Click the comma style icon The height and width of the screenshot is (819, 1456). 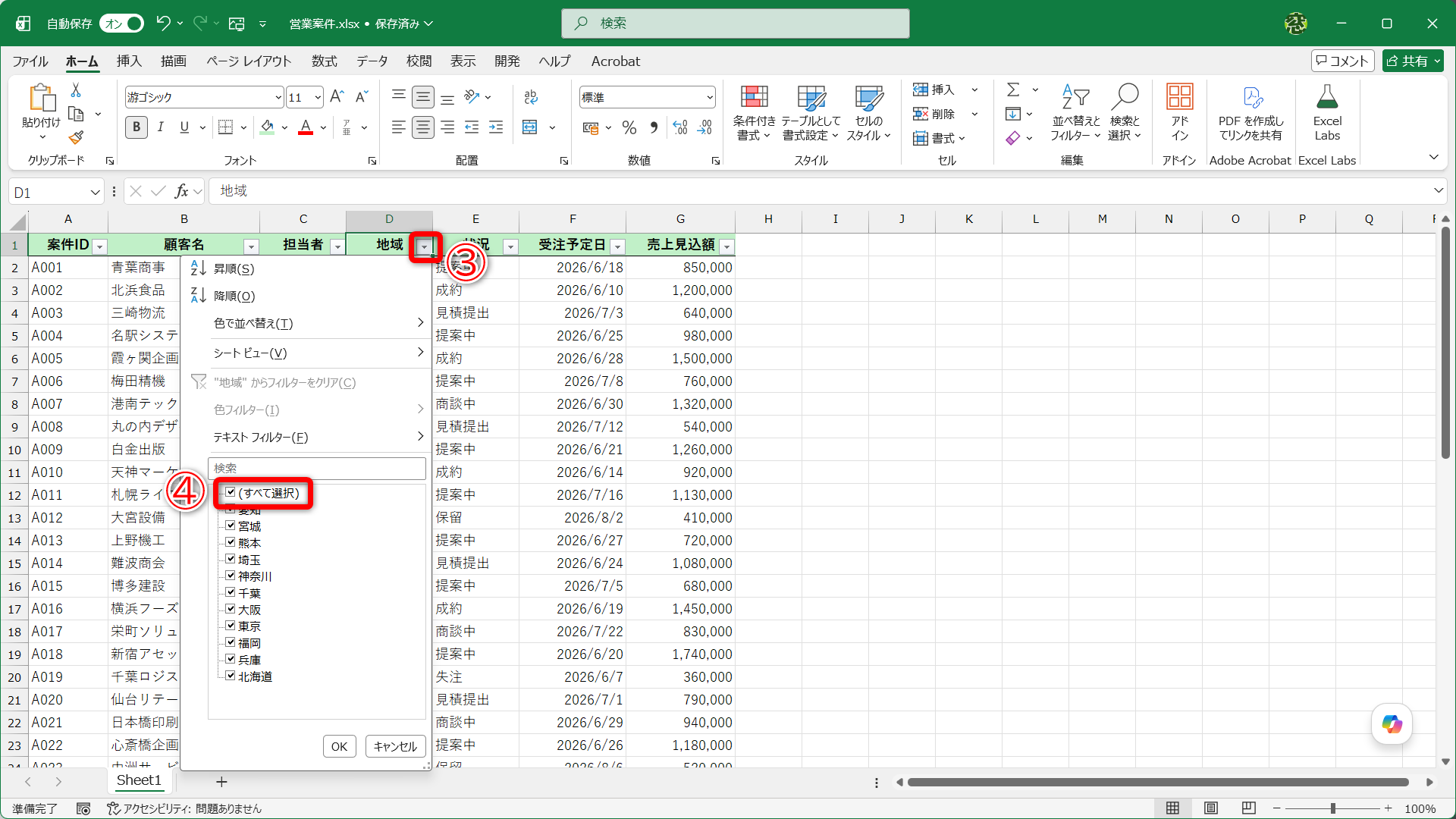click(654, 127)
